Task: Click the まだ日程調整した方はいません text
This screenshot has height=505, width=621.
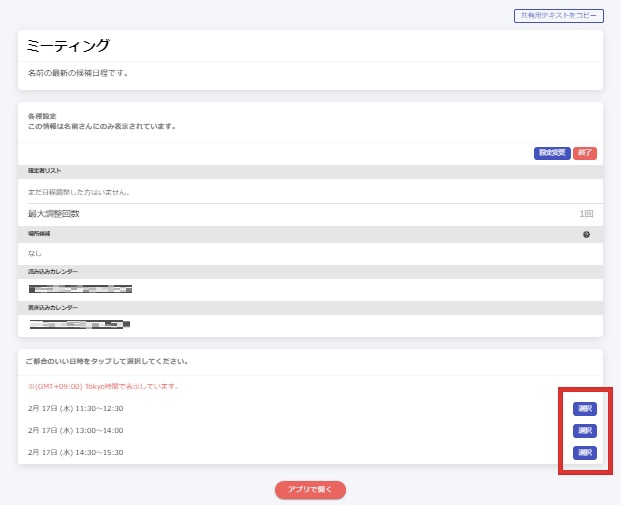Action: pyautogui.click(x=79, y=192)
